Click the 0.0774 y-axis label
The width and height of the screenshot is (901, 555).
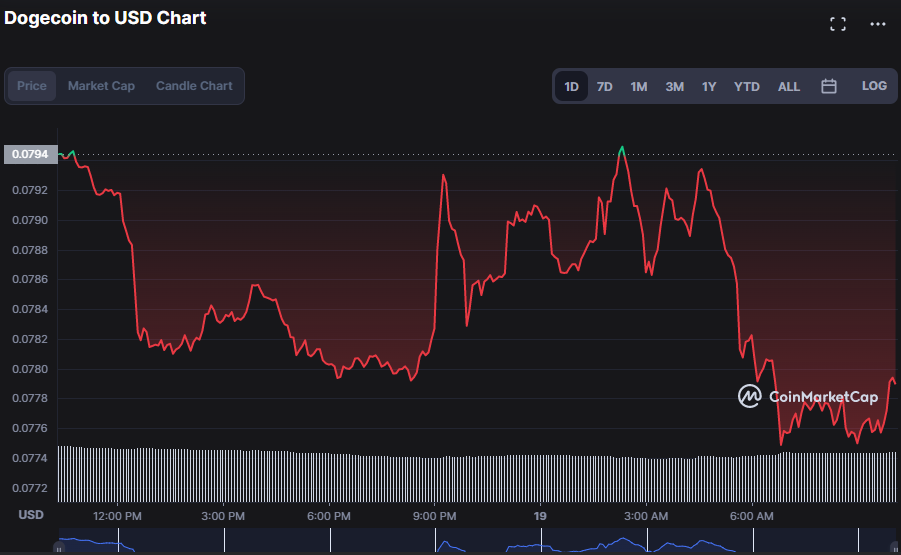(x=30, y=458)
